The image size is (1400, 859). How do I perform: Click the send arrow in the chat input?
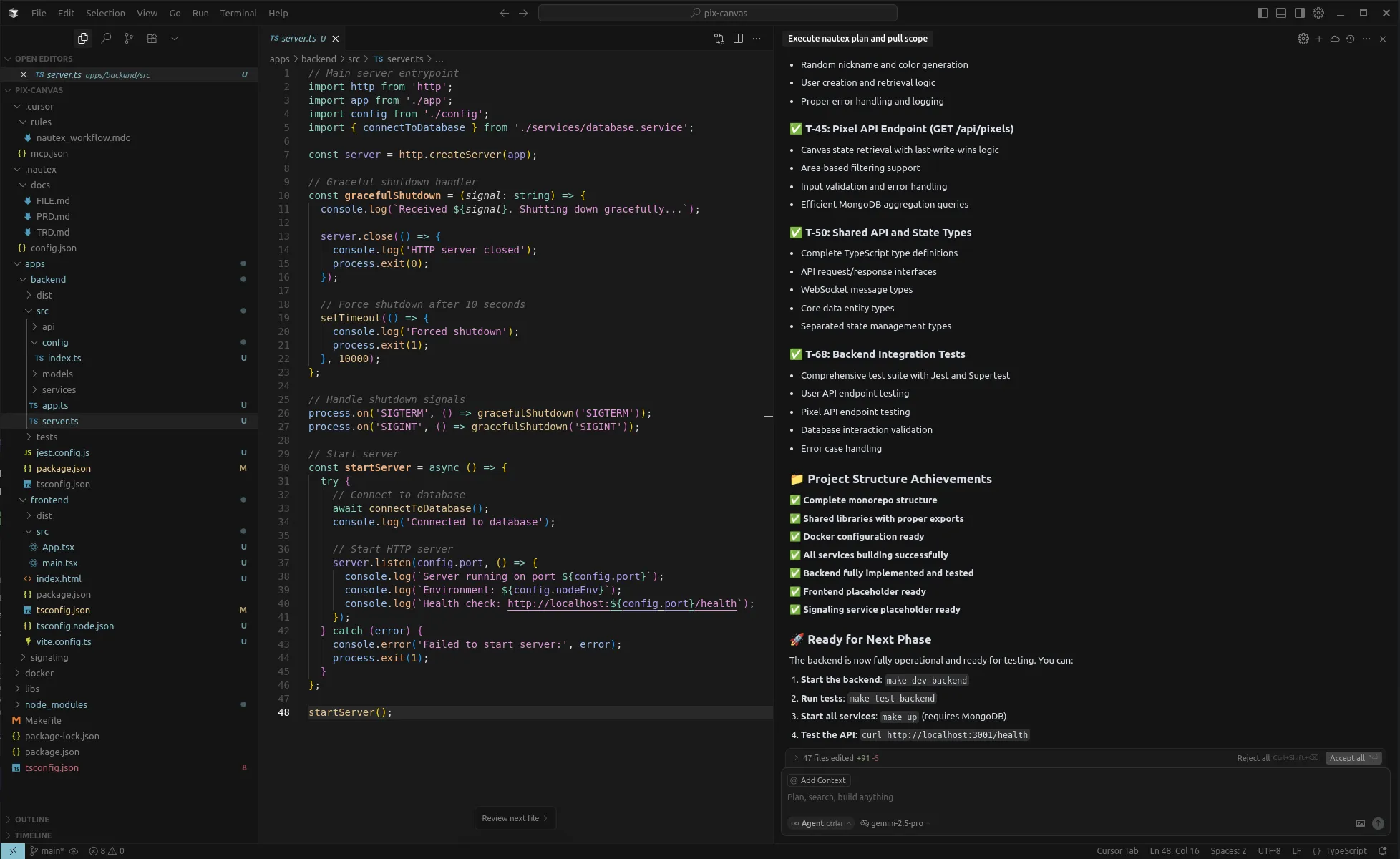(1378, 823)
